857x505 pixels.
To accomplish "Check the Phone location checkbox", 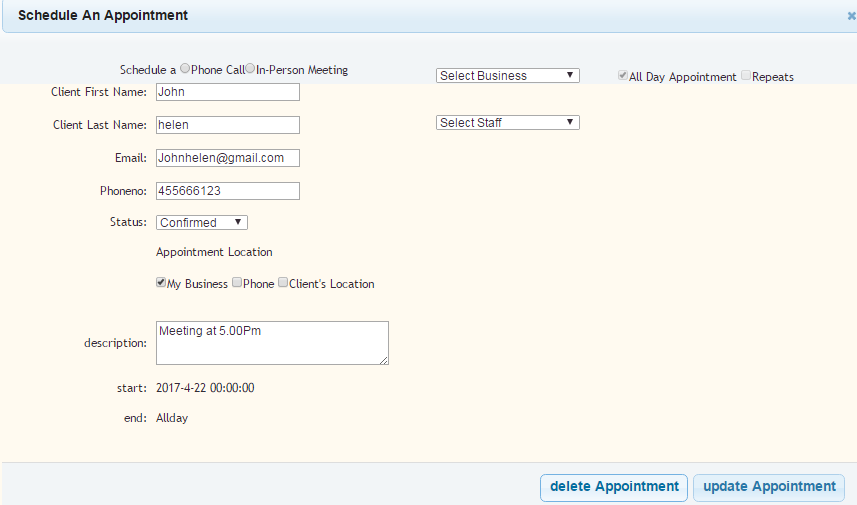I will [x=237, y=282].
